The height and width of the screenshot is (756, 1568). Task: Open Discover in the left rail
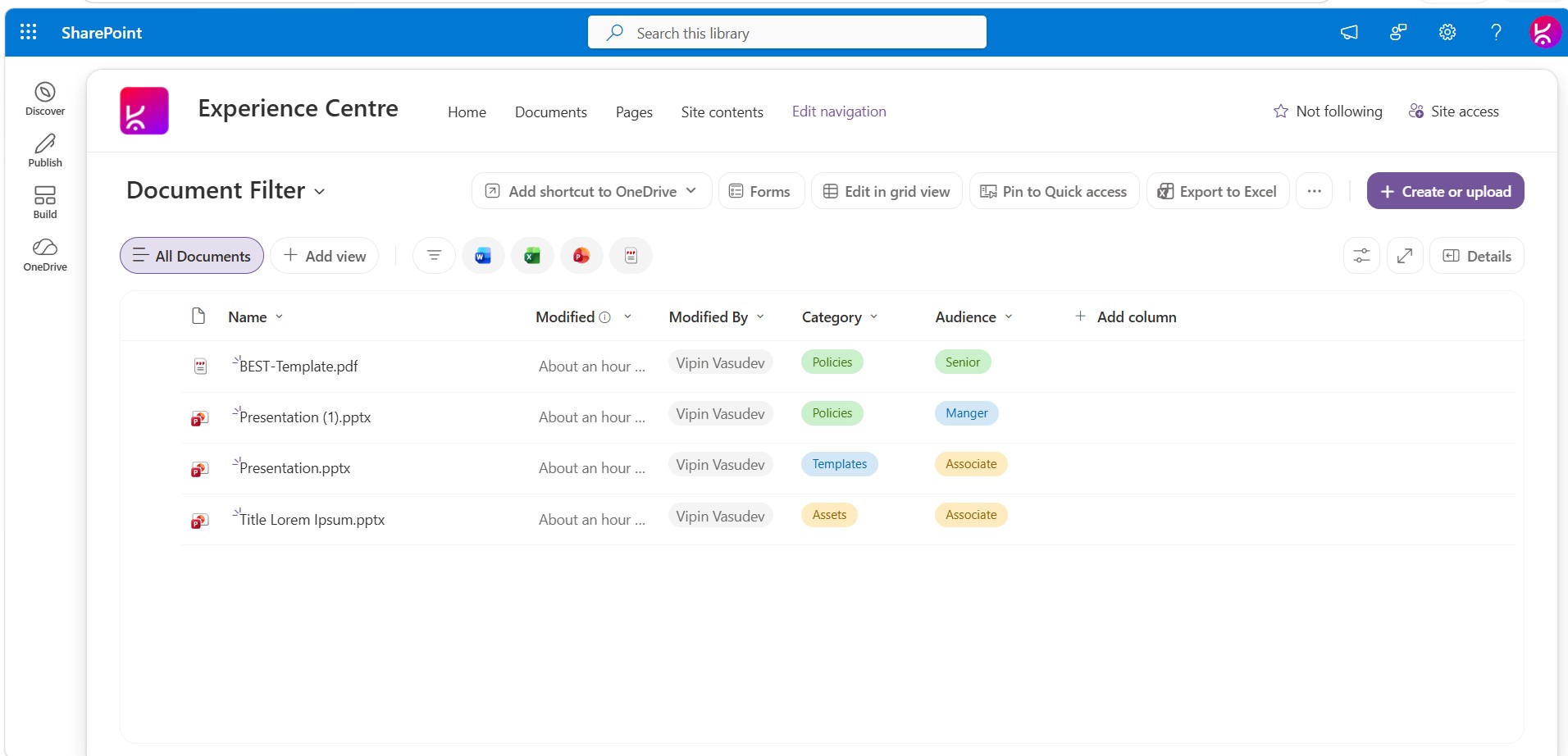(x=45, y=98)
